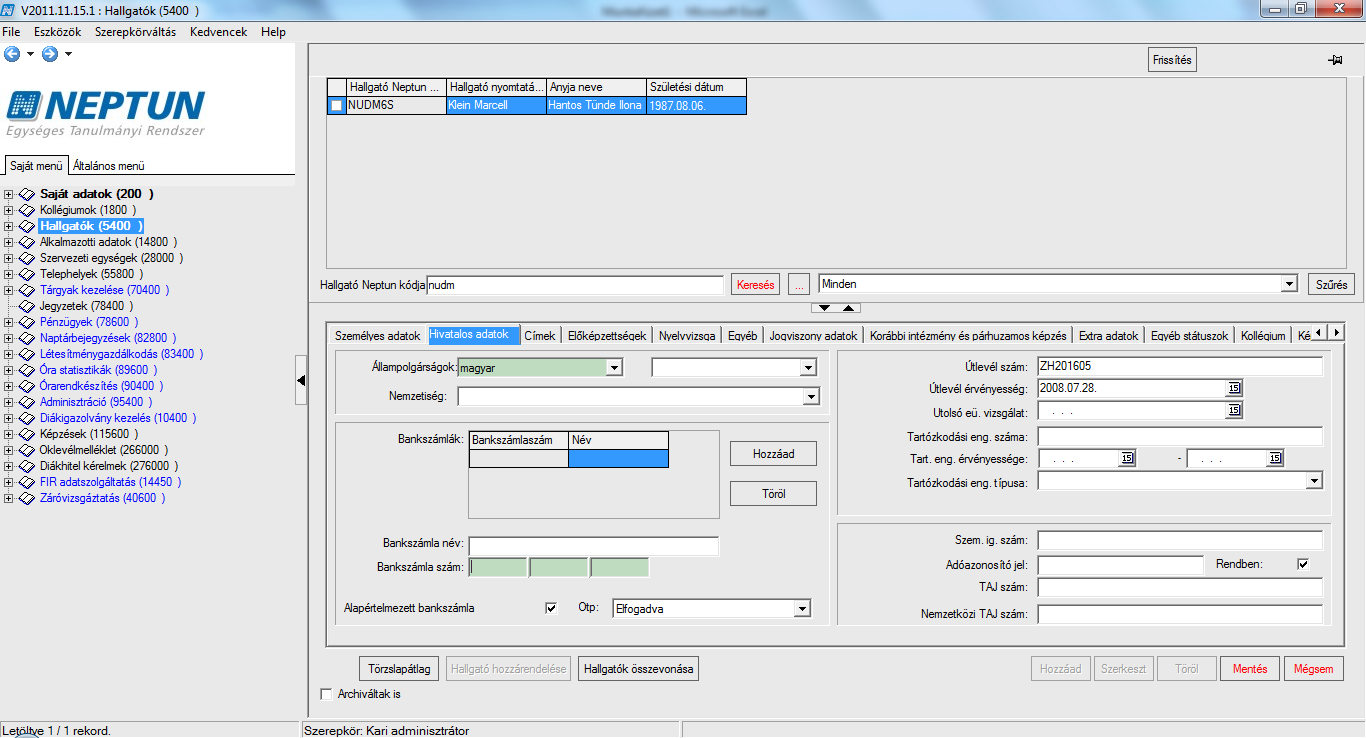Image resolution: width=1366 pixels, height=738 pixels.
Task: Click the Törzslapátlag button
Action: pos(400,669)
